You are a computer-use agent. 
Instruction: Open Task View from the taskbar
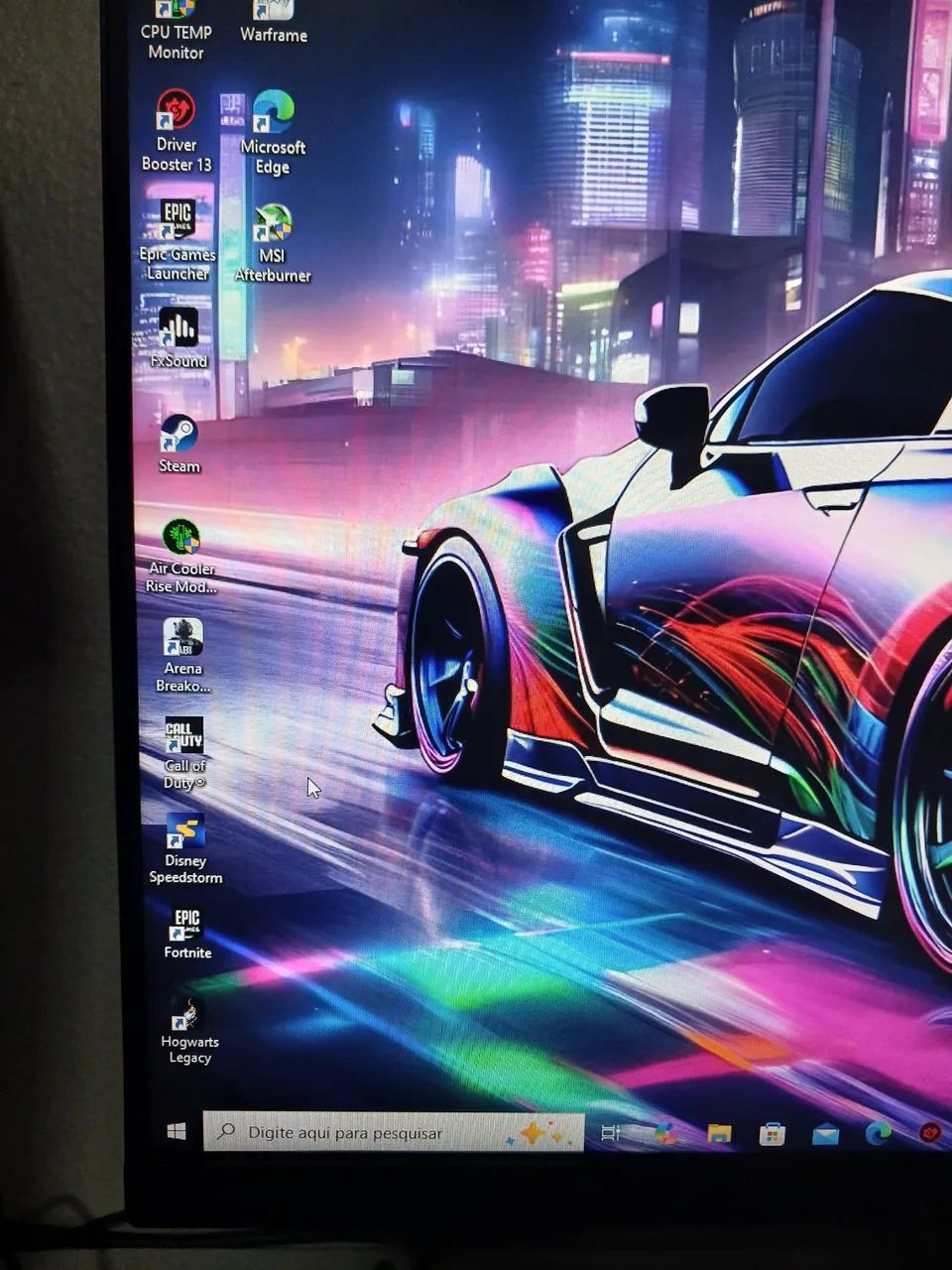(x=610, y=1133)
